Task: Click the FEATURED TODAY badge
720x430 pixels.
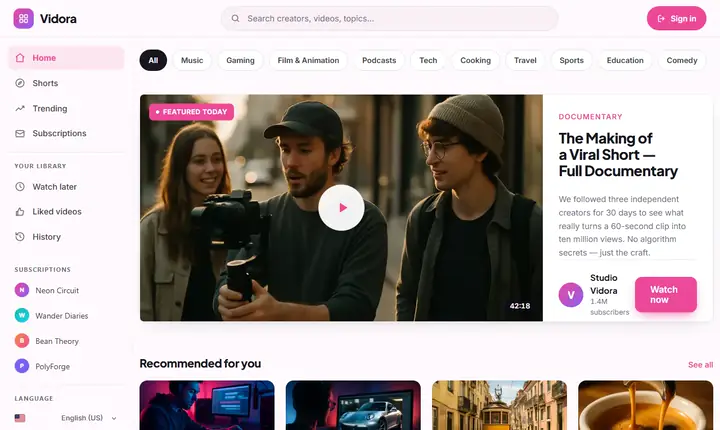Action: coord(191,112)
